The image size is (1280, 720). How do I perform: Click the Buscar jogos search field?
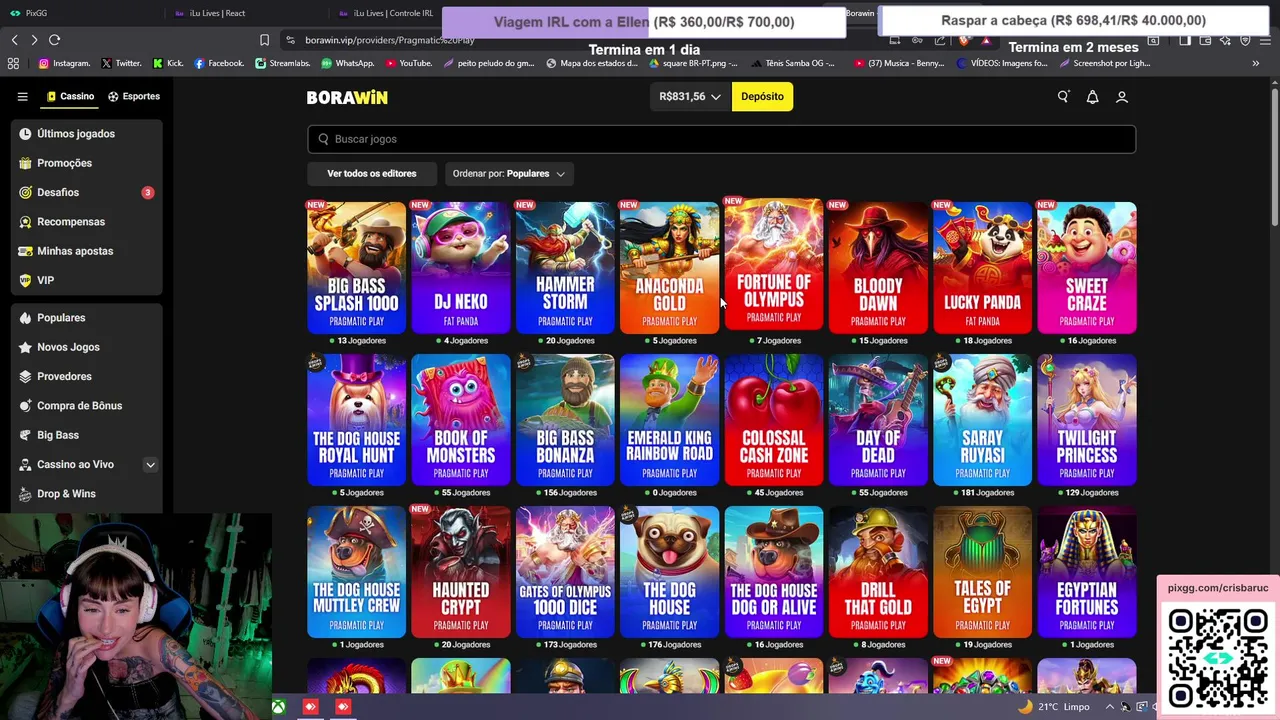pyautogui.click(x=721, y=139)
